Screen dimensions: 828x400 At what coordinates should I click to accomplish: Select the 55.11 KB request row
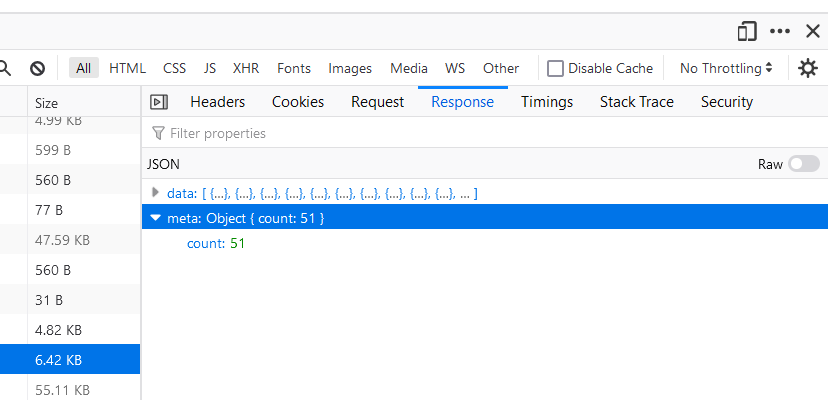click(x=70, y=390)
